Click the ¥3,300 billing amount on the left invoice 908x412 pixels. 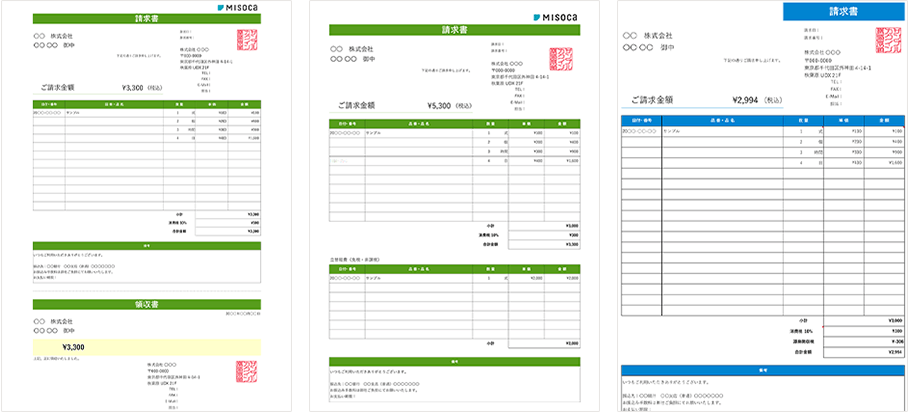coord(134,88)
